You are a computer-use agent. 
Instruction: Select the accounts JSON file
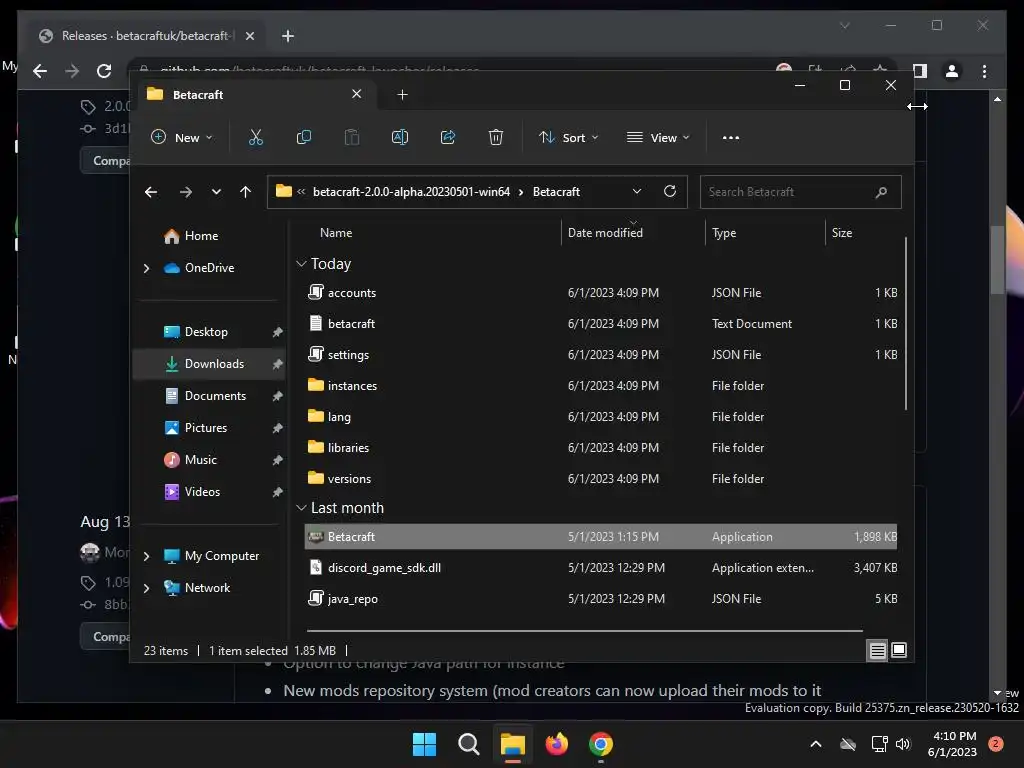click(x=601, y=293)
